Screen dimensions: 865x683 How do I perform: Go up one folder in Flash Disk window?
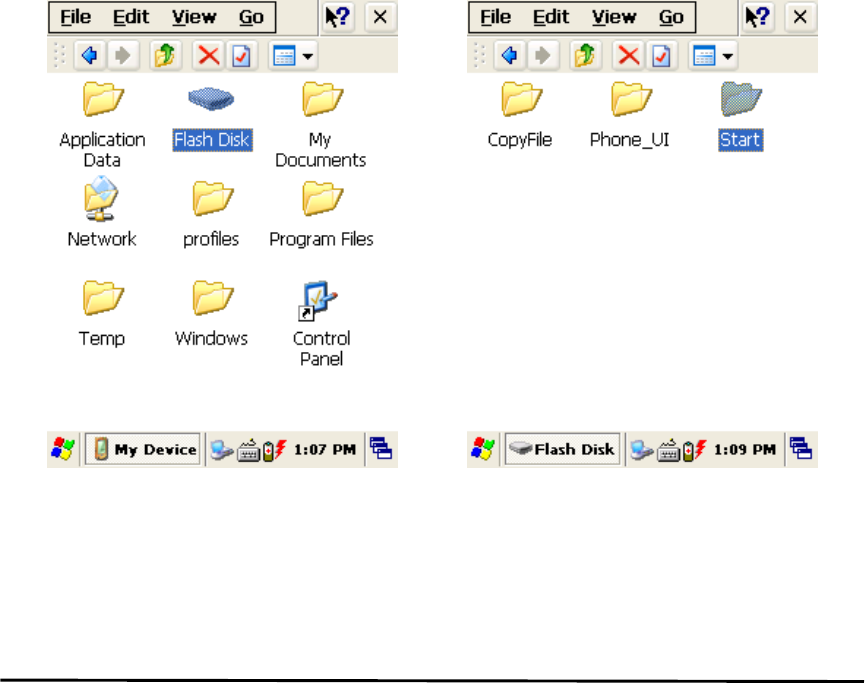(x=585, y=55)
